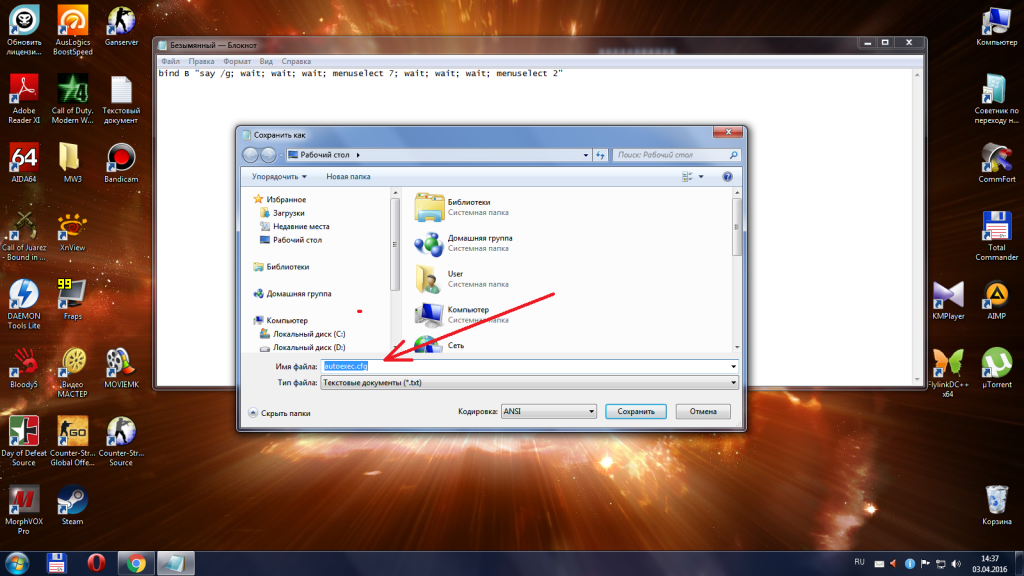Open Google Chrome from the taskbar
This screenshot has width=1024, height=576.
(x=136, y=563)
